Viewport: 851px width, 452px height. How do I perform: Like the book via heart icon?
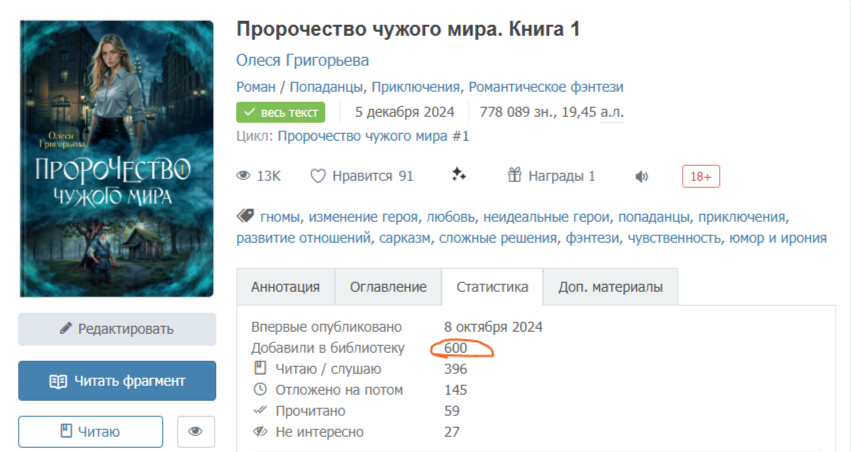(317, 176)
